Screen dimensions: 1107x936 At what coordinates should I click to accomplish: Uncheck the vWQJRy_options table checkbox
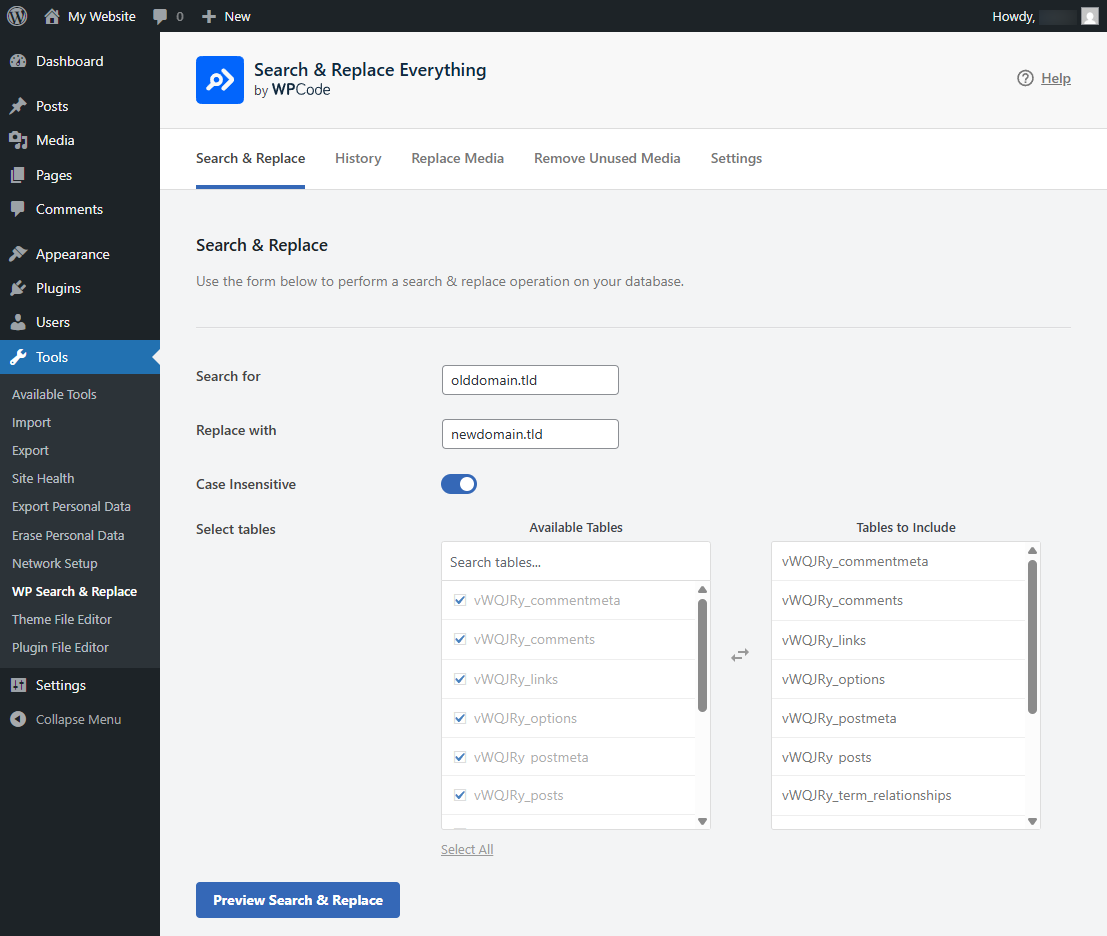[x=460, y=718]
